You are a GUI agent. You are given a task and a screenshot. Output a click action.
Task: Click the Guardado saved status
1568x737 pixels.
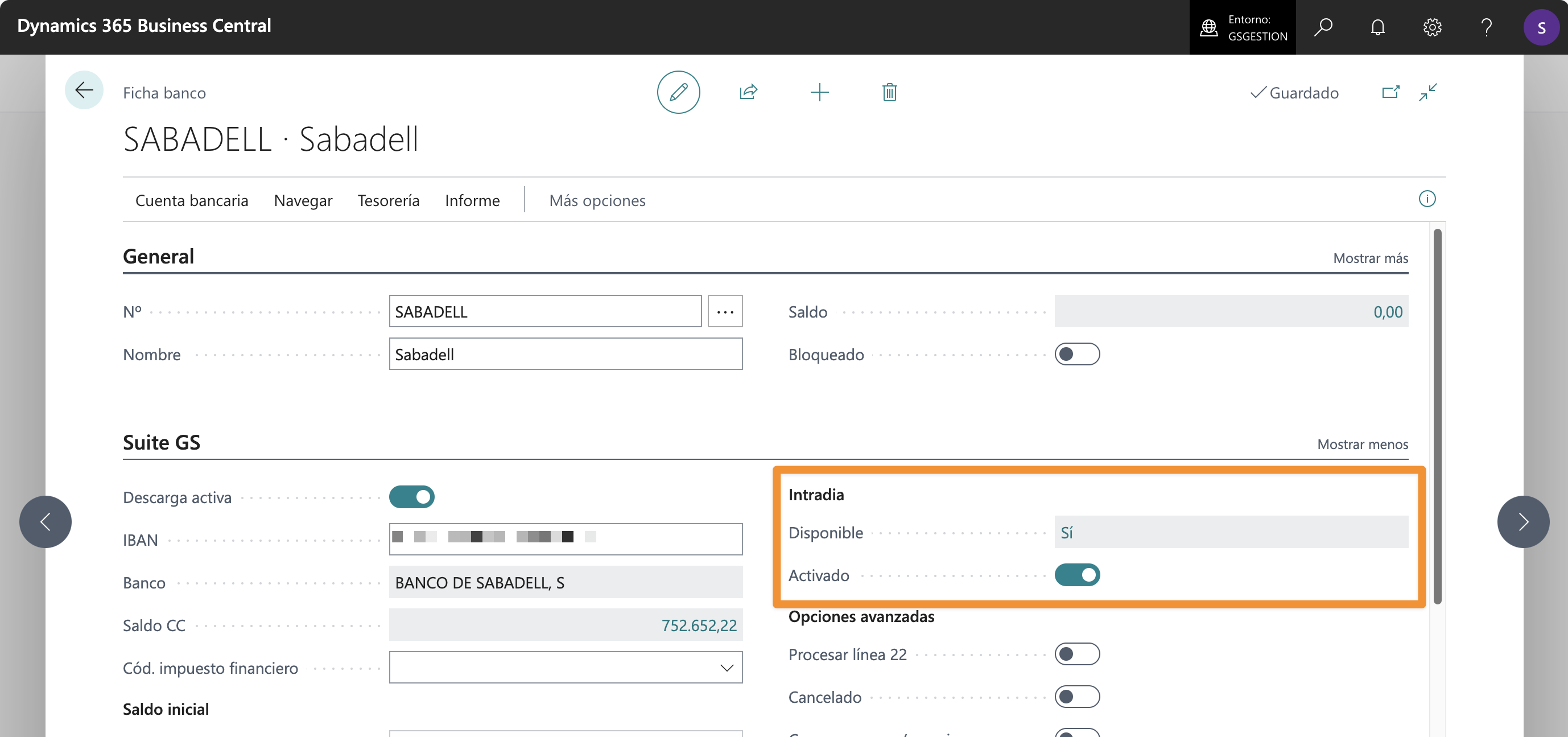1294,93
